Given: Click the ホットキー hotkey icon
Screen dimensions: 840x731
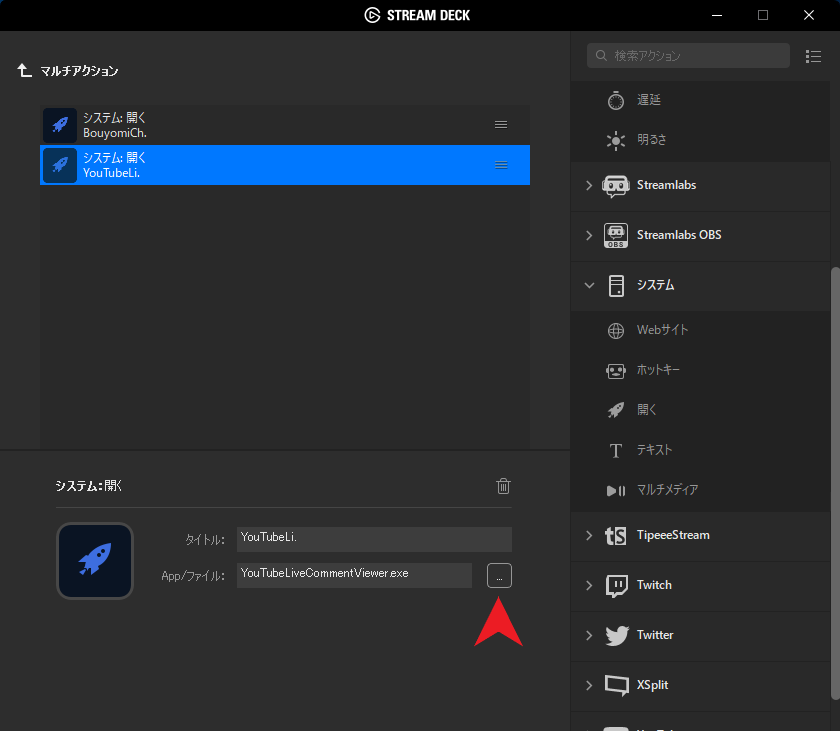Looking at the screenshot, I should [616, 371].
